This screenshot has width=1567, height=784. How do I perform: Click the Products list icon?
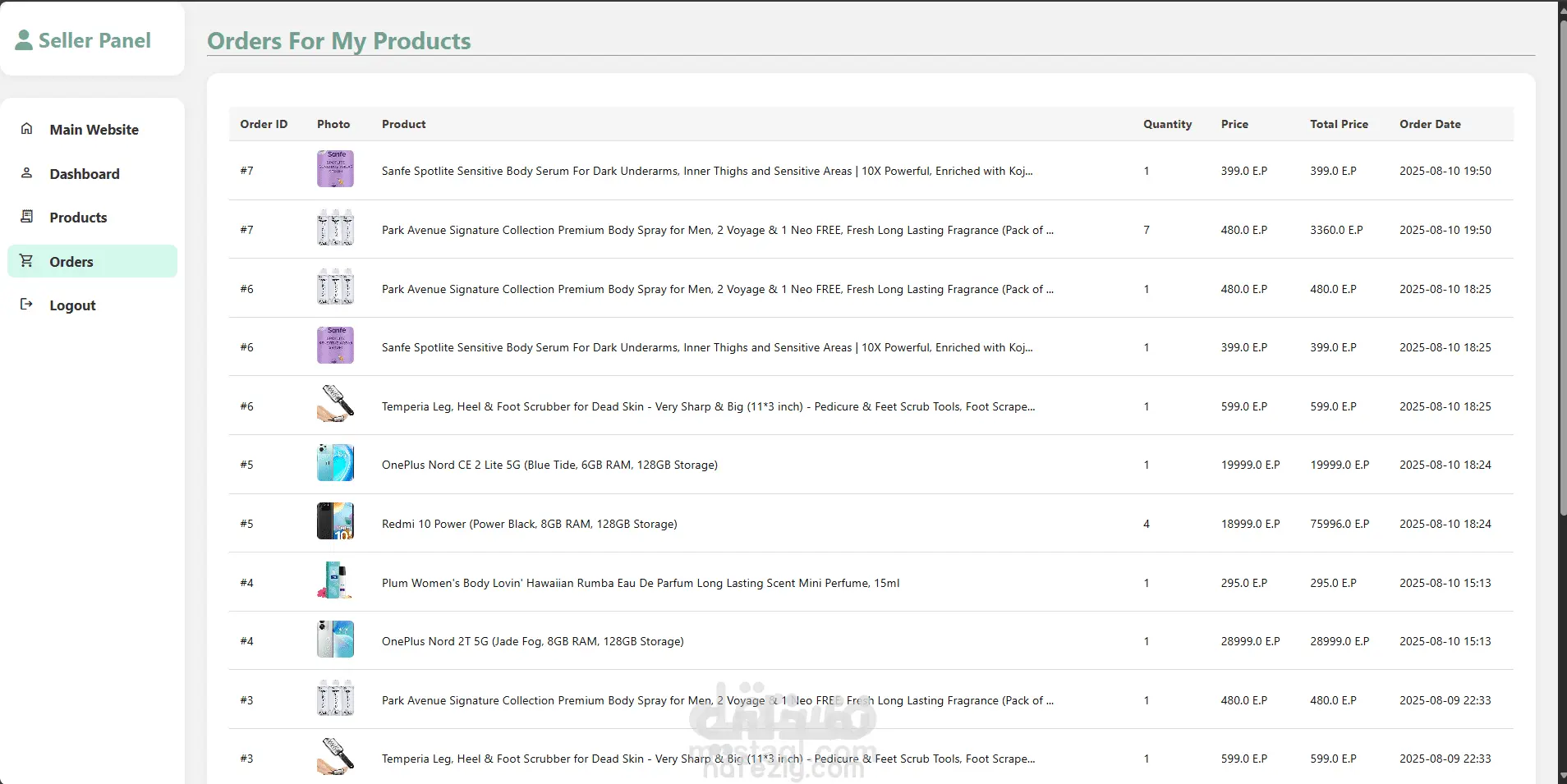[x=27, y=217]
